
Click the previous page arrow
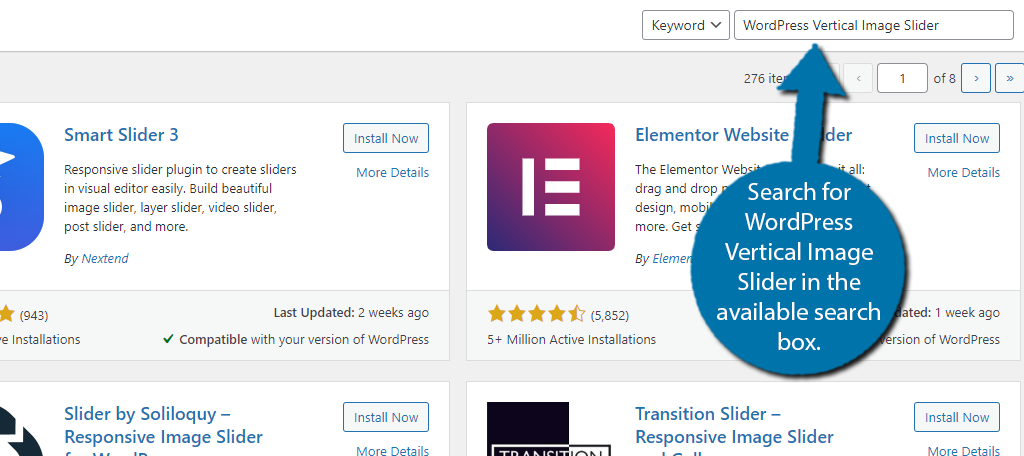point(859,78)
